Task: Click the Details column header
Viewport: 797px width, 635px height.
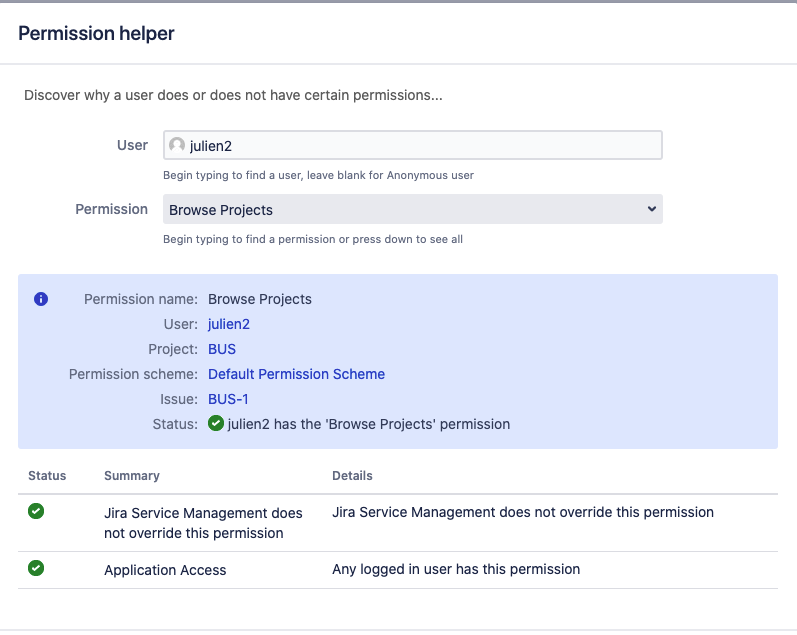Action: point(352,476)
